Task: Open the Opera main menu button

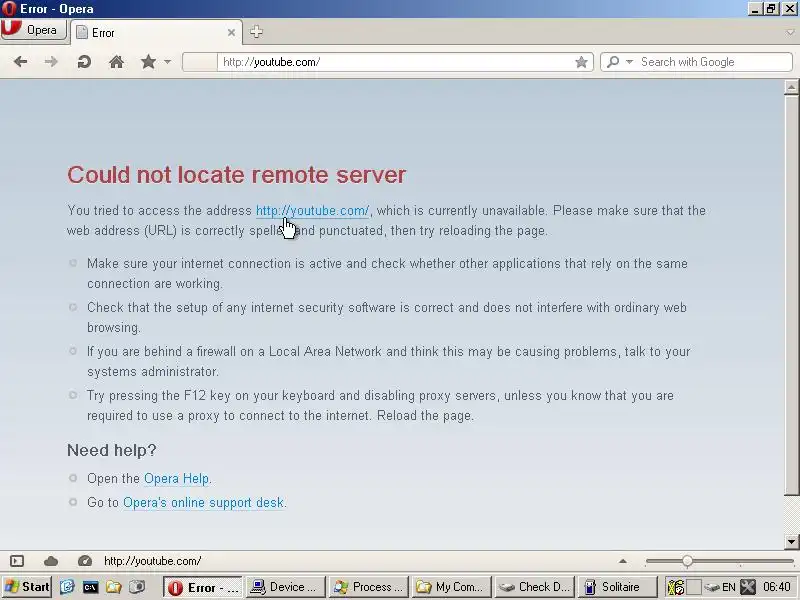Action: click(x=34, y=30)
